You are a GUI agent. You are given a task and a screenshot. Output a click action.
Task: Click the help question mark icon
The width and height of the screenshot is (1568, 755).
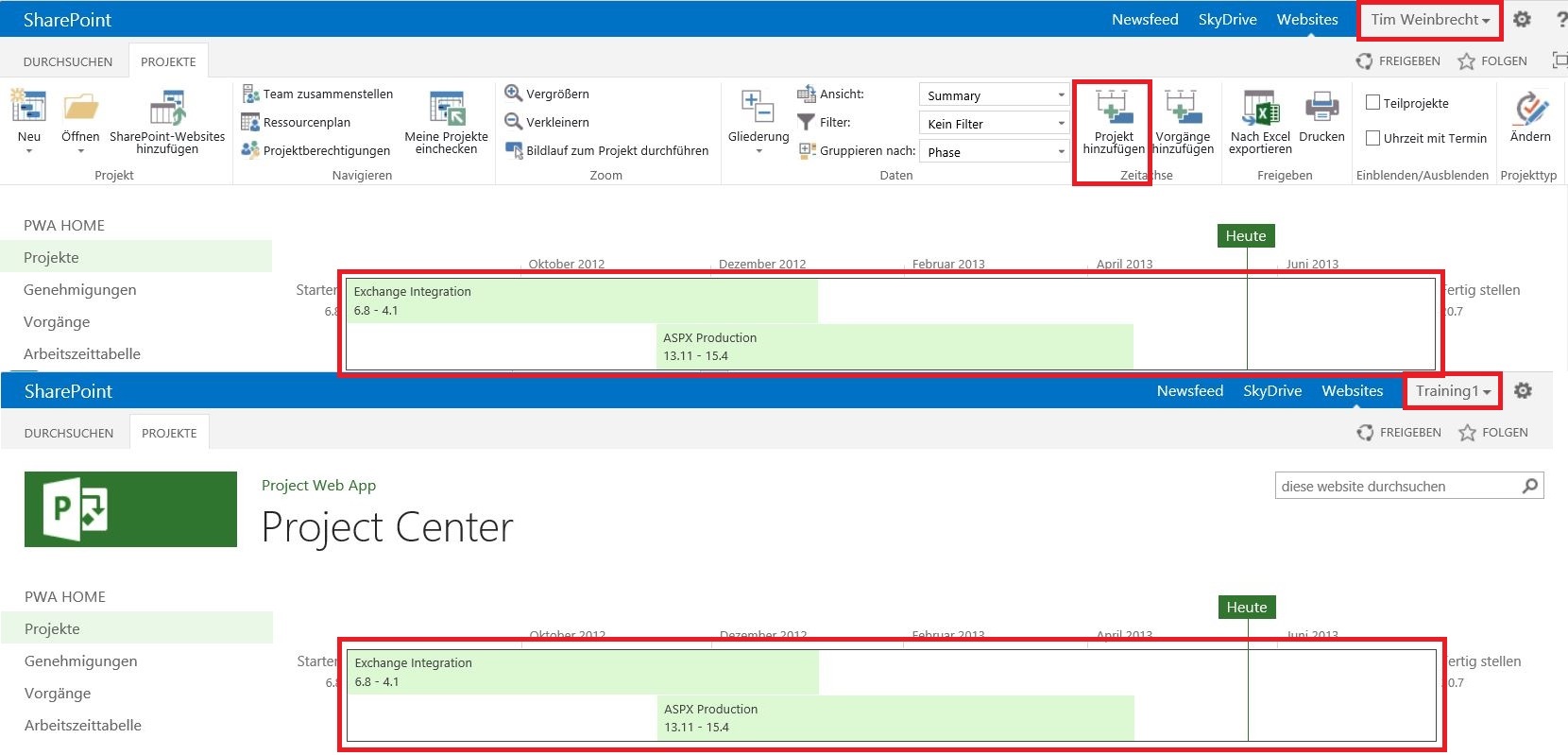(x=1561, y=19)
